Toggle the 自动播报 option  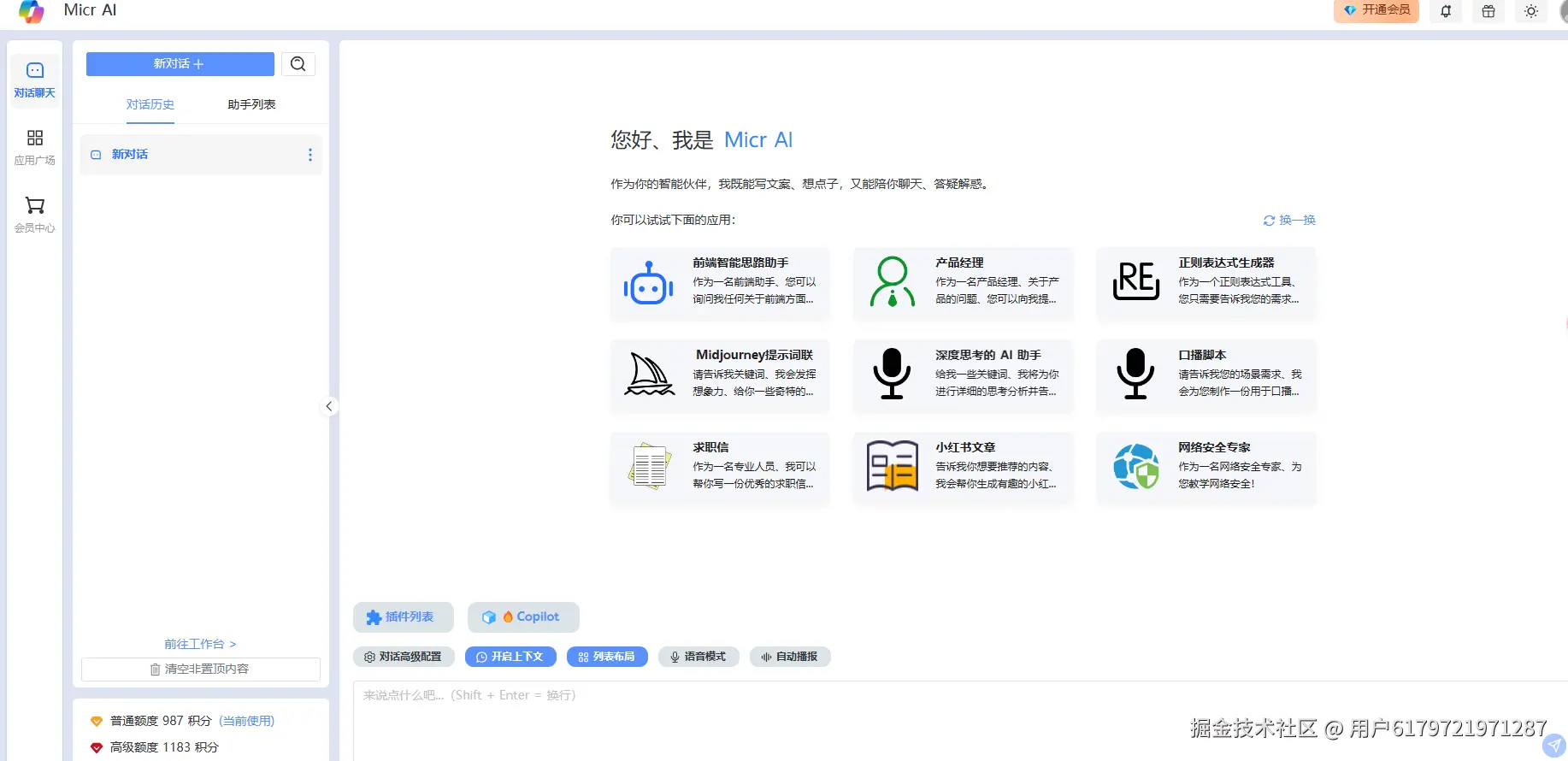pyautogui.click(x=790, y=657)
